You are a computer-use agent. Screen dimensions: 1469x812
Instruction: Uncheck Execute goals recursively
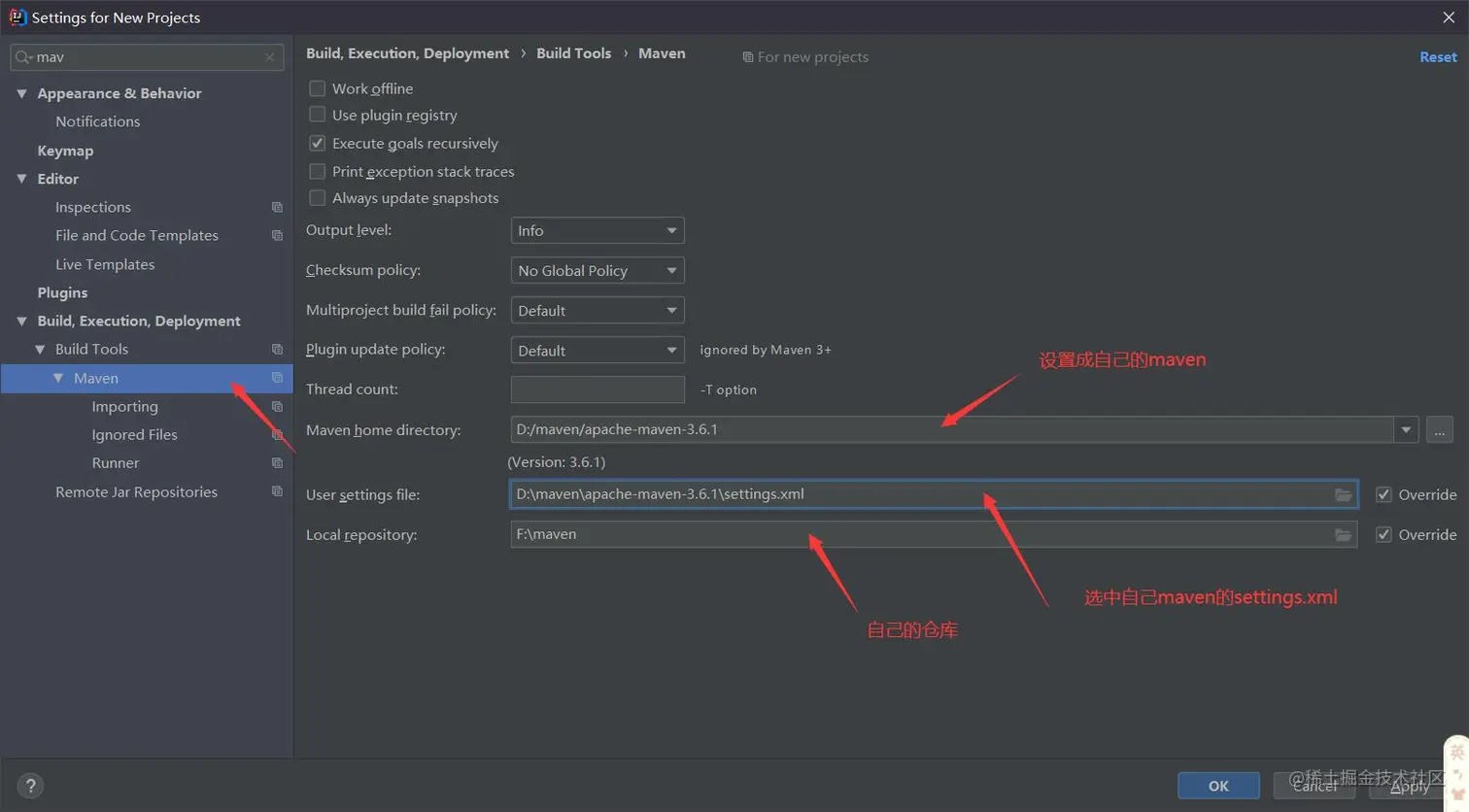[x=317, y=144]
